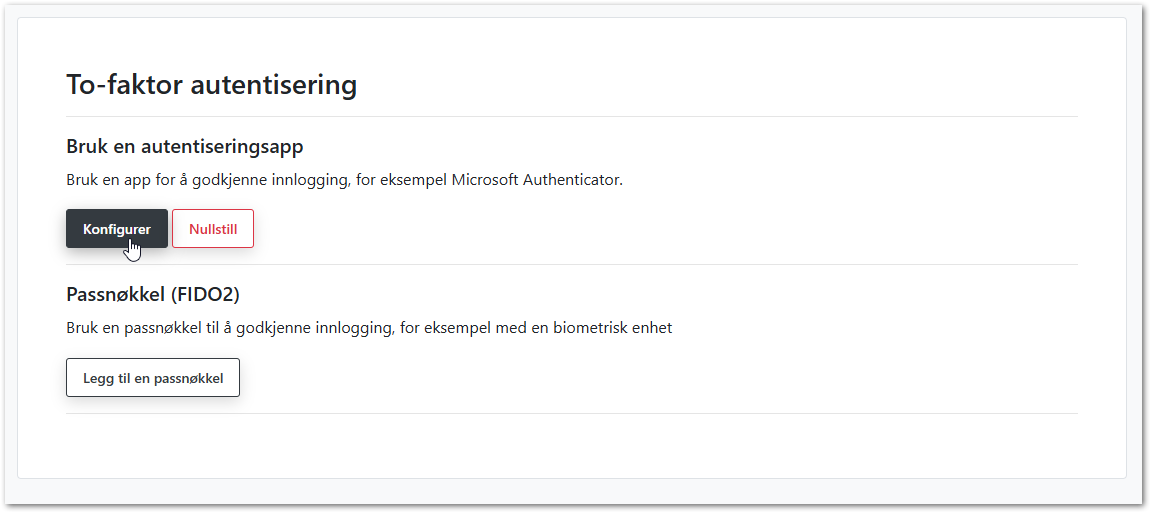Click the passkey description sentence
The height and width of the screenshot is (513, 1151).
[x=368, y=328]
